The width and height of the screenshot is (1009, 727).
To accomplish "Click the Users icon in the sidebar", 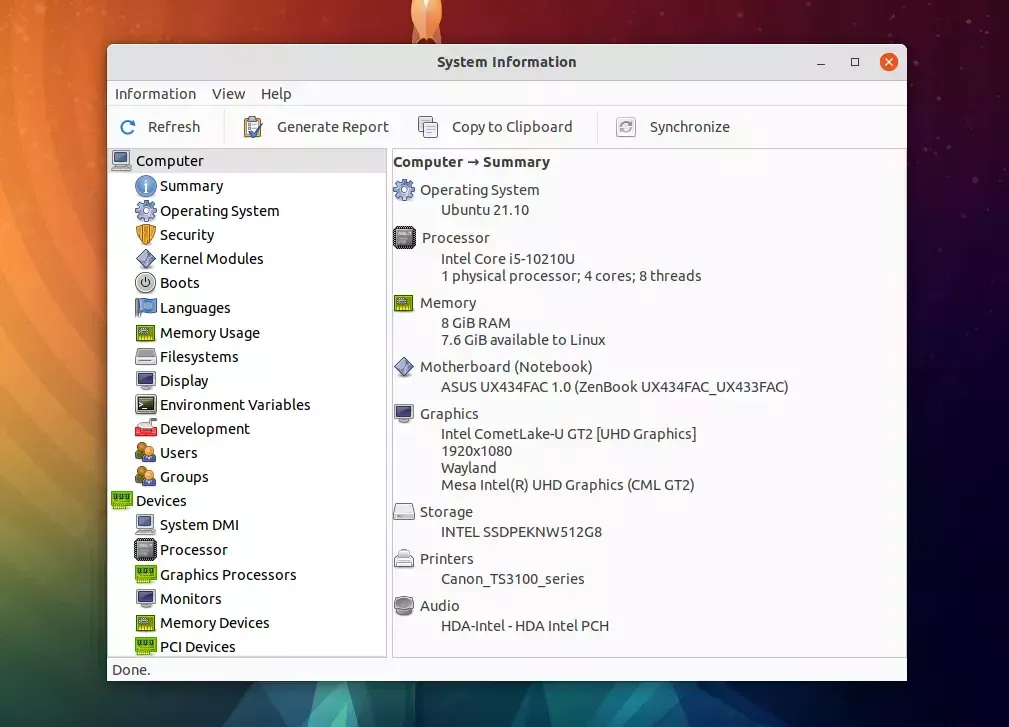I will tap(146, 453).
